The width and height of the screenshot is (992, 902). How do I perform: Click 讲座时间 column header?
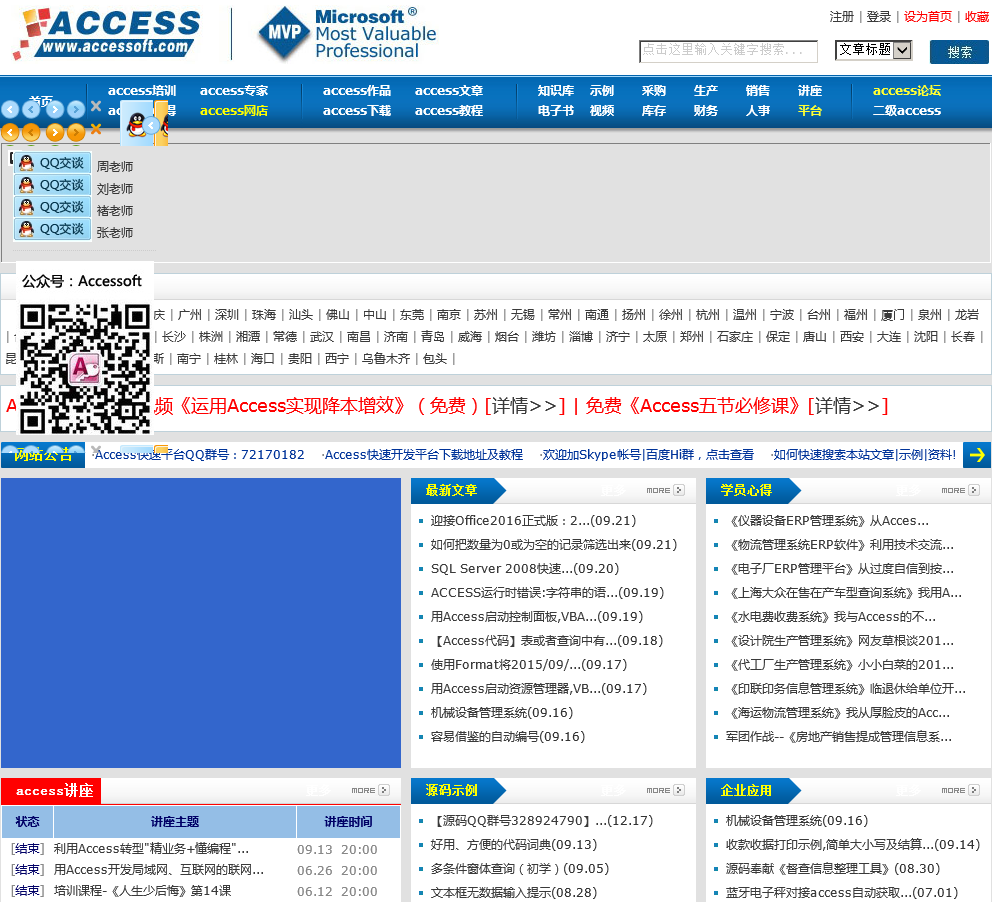click(348, 822)
